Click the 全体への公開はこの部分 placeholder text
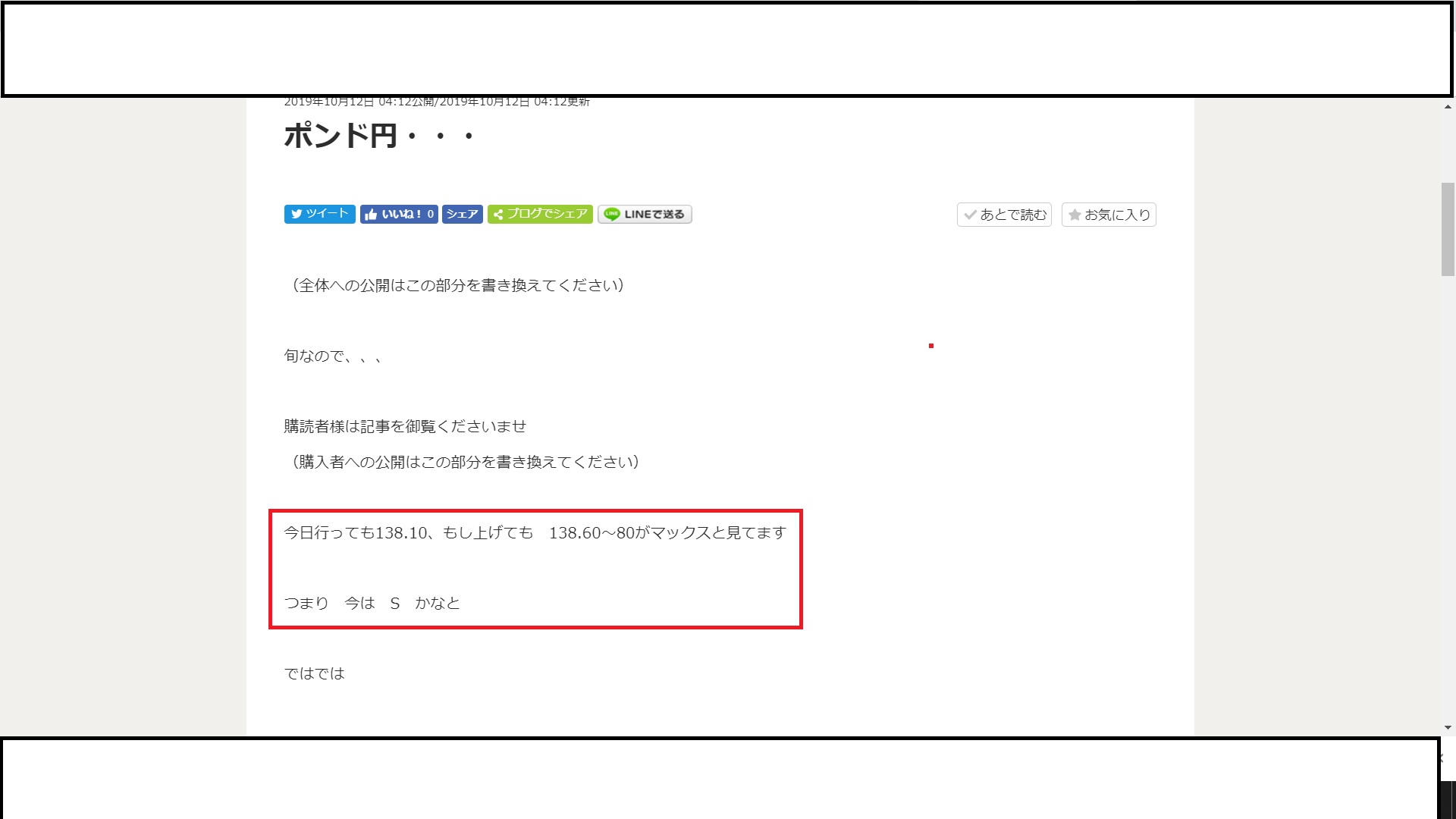 point(457,286)
